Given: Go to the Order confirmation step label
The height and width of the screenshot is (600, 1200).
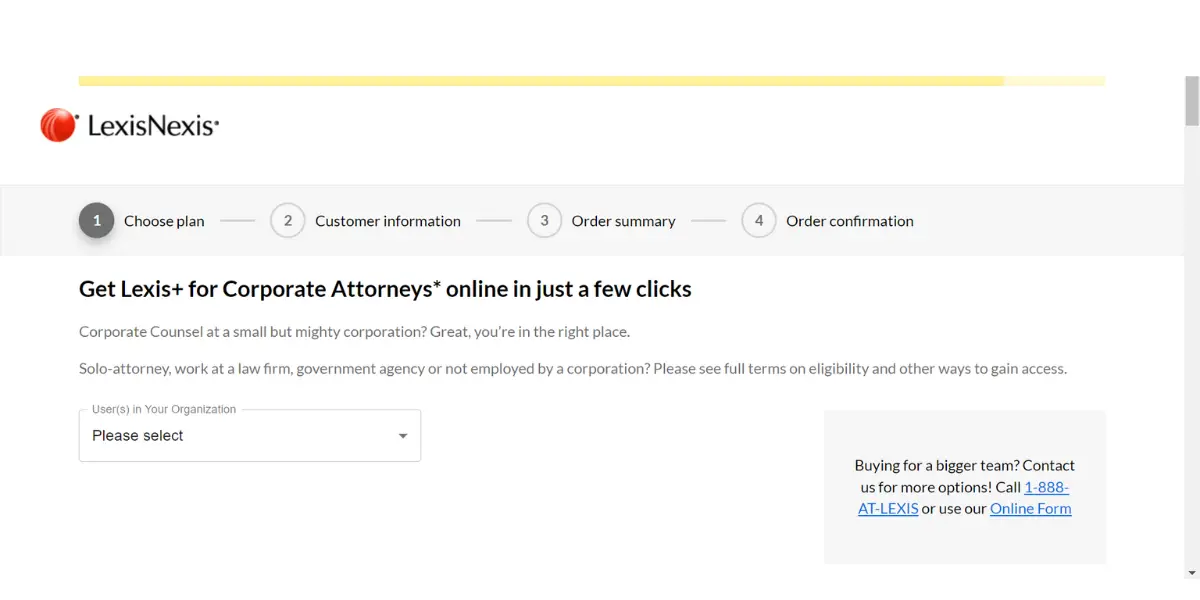Looking at the screenshot, I should point(850,221).
